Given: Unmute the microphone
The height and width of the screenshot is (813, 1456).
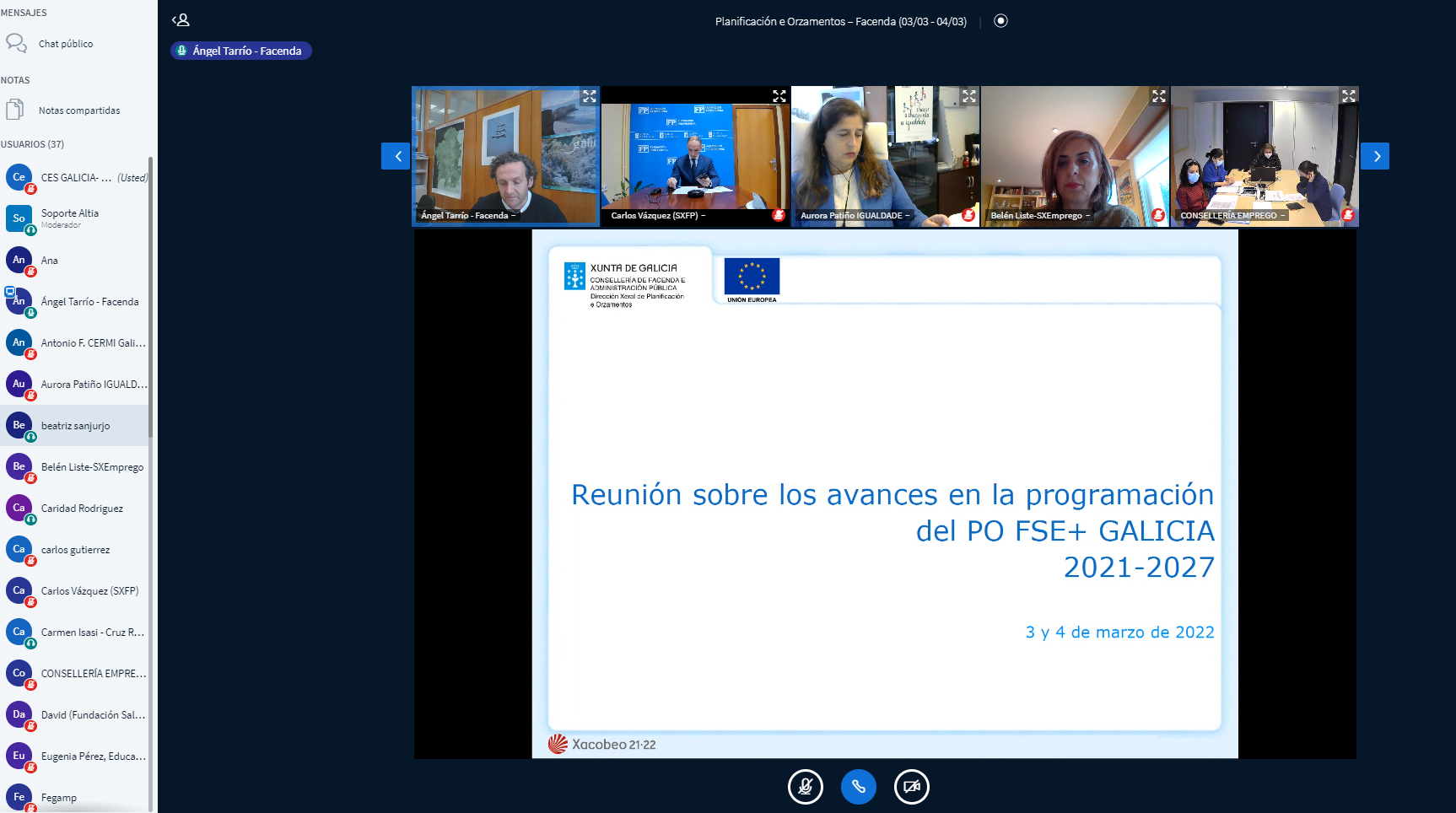Looking at the screenshot, I should [805, 787].
